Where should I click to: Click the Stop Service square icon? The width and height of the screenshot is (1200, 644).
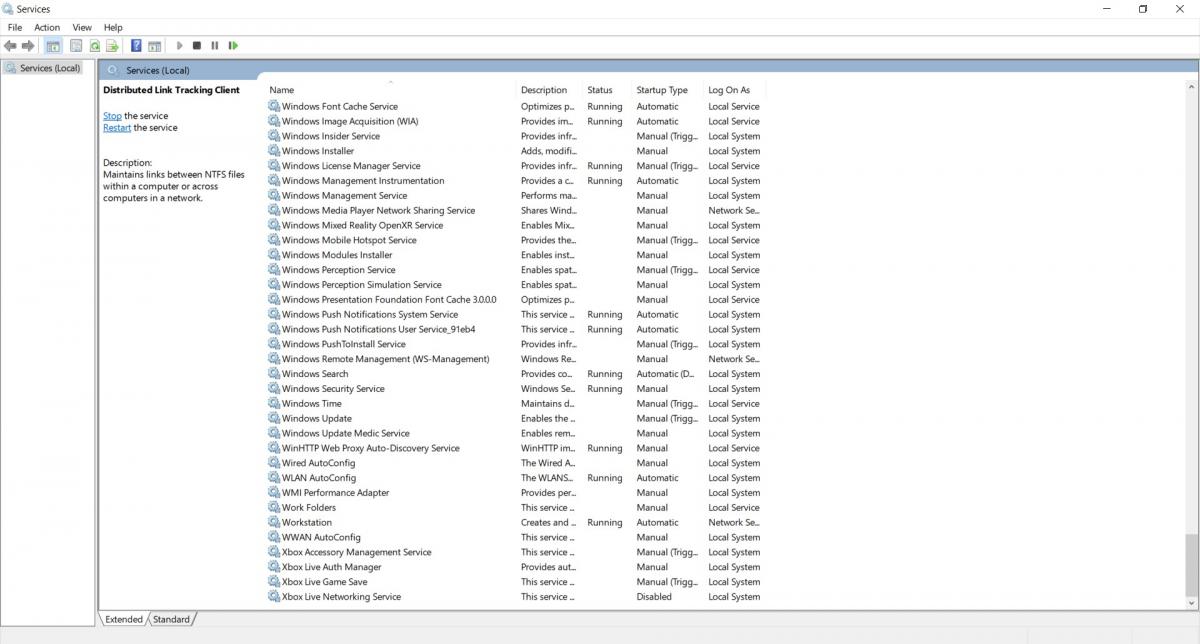[x=197, y=46]
